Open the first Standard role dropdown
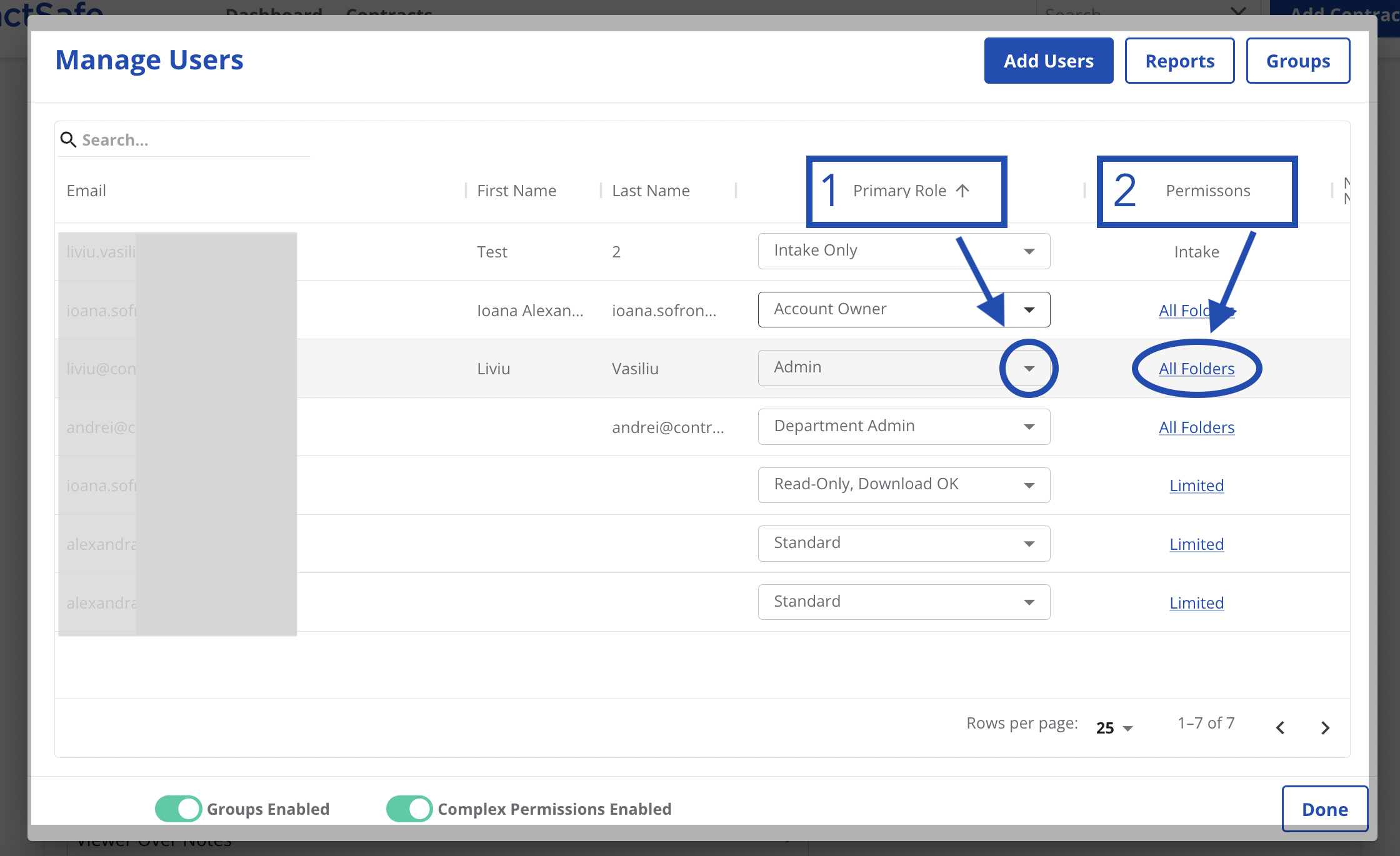Viewport: 1400px width, 856px height. coord(904,544)
